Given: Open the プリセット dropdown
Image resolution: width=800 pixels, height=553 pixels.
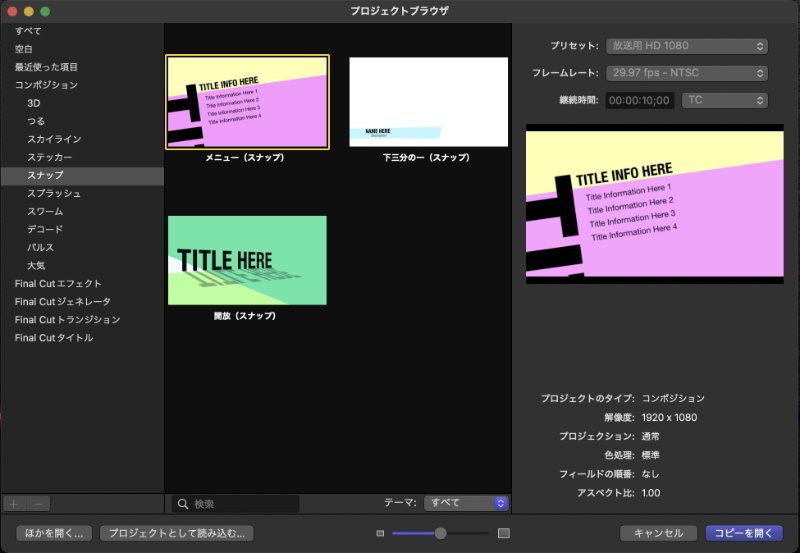Looking at the screenshot, I should [x=686, y=46].
